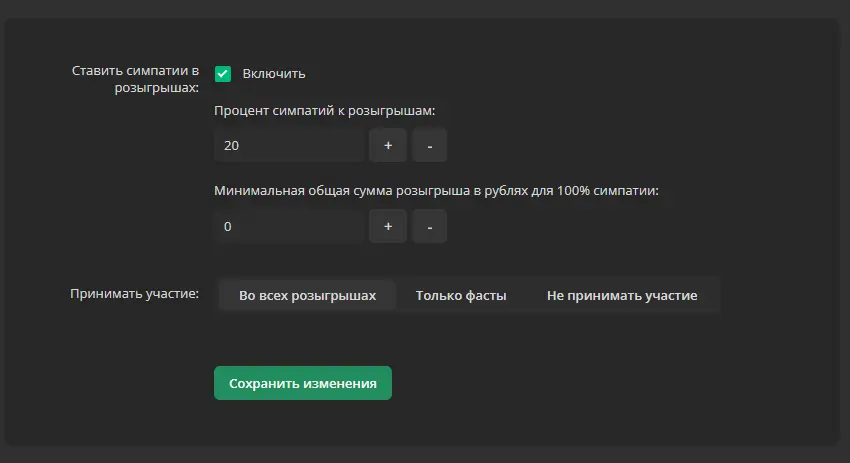This screenshot has width=850, height=463.
Task: Decrease Минимальная общая сумма with minus button
Action: pos(429,226)
